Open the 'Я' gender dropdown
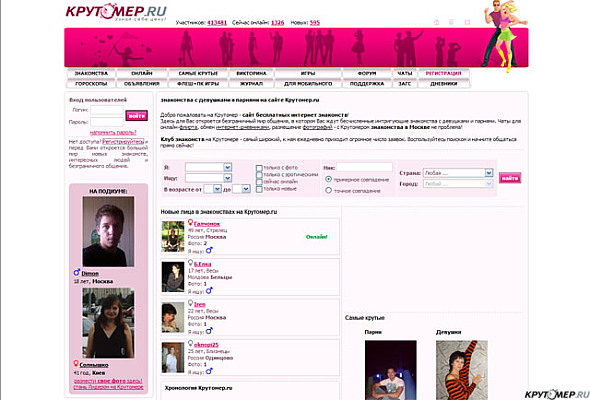590x400 pixels. [x=208, y=167]
